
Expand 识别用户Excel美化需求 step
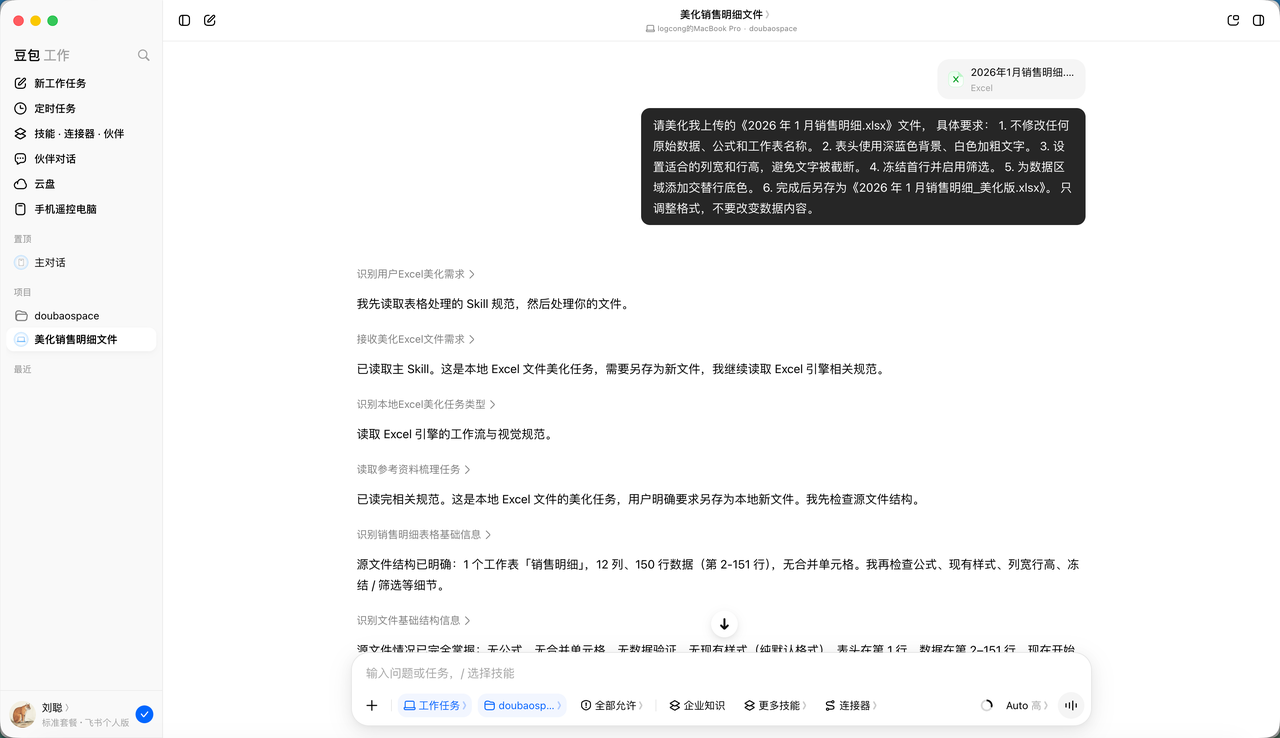tap(416, 274)
